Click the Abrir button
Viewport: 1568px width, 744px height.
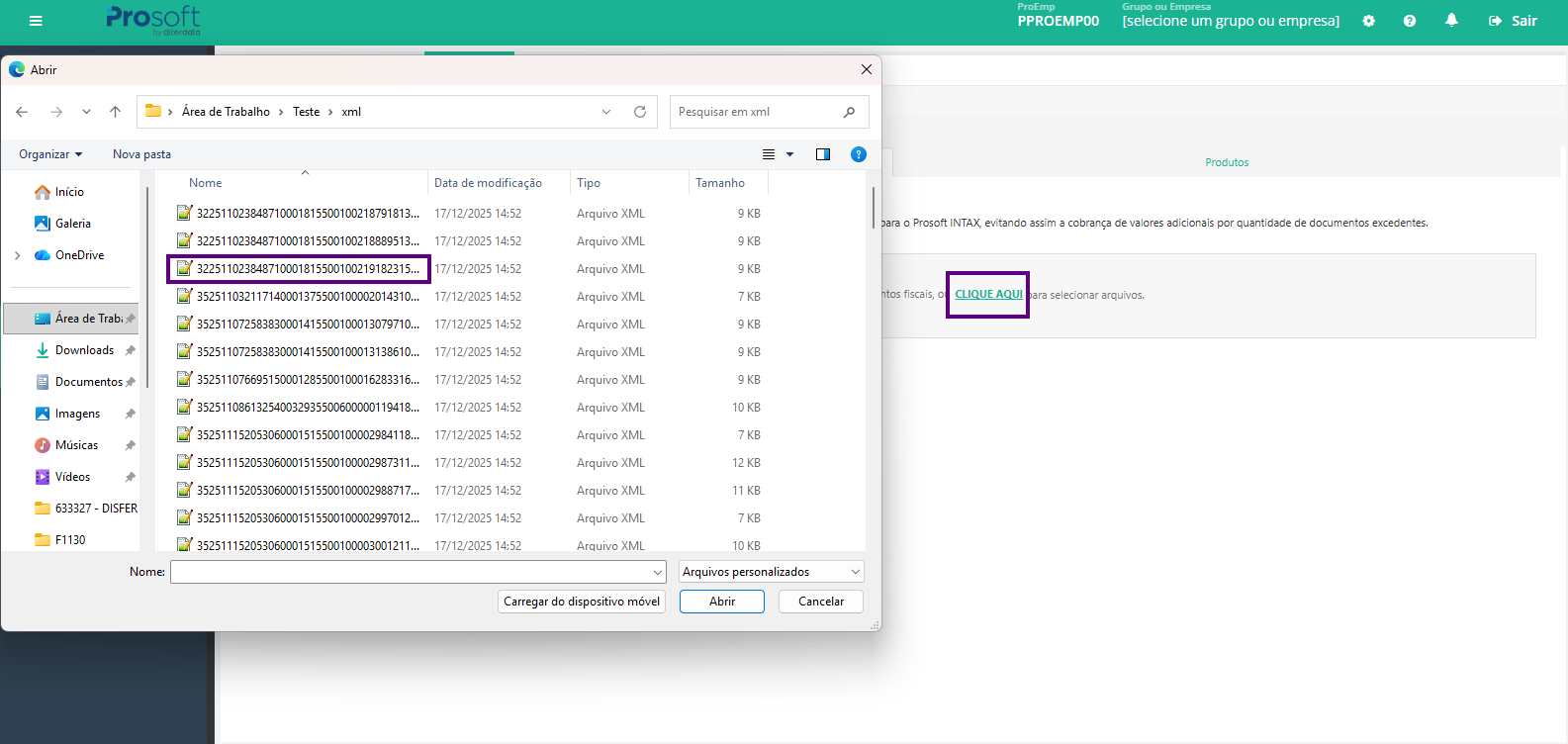tap(721, 602)
